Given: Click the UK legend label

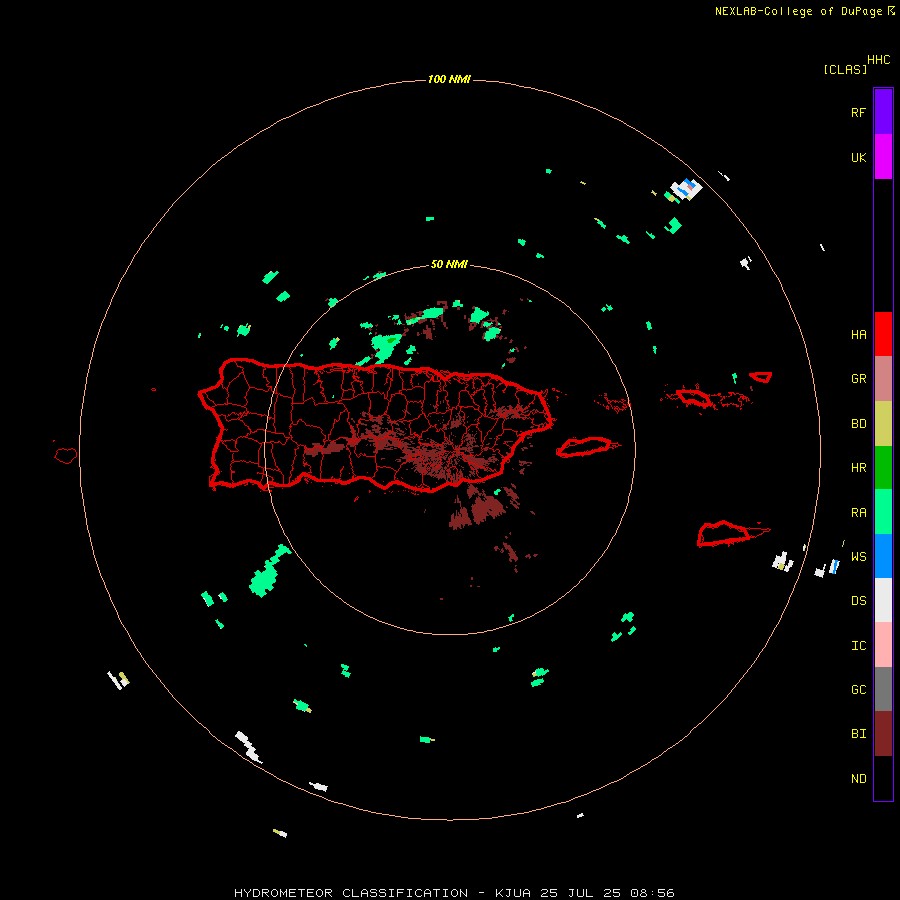Looking at the screenshot, I should (x=858, y=157).
